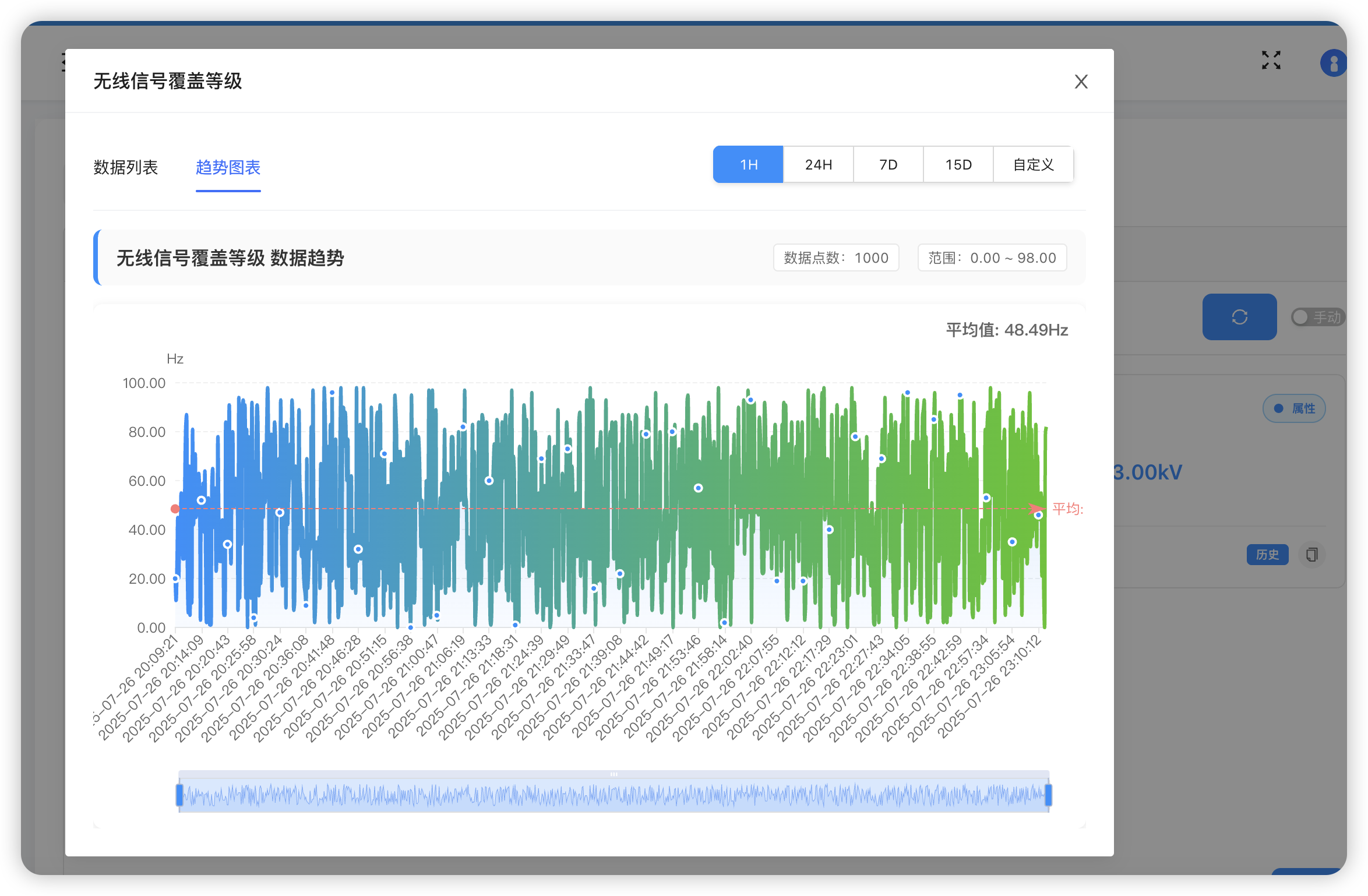Click the left handle of zoom slider
This screenshot has height=896, width=1368.
tap(179, 795)
